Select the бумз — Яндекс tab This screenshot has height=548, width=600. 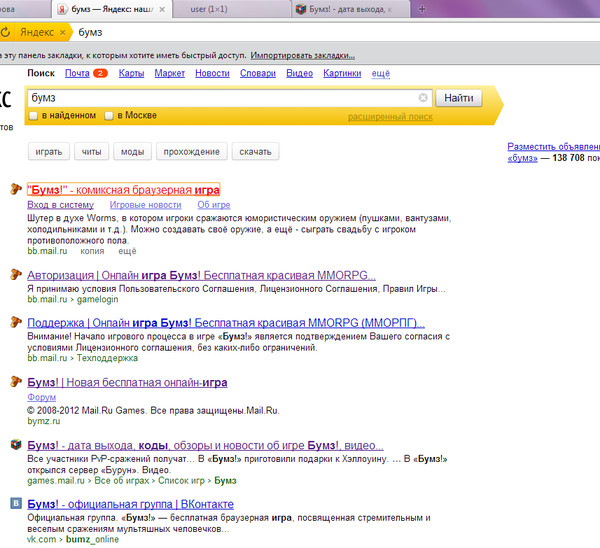111,9
